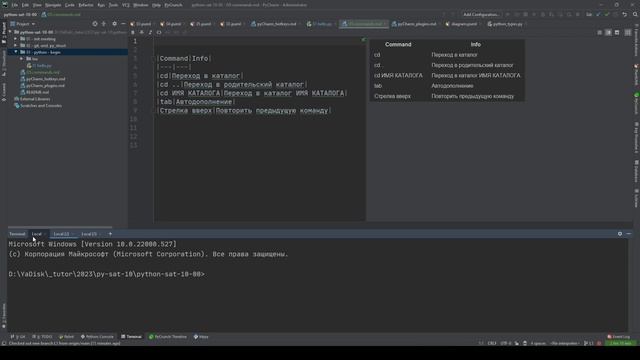Viewport: 640px width, 360px height.
Task: Switch to preview-only markdown layout
Action: coord(617,32)
